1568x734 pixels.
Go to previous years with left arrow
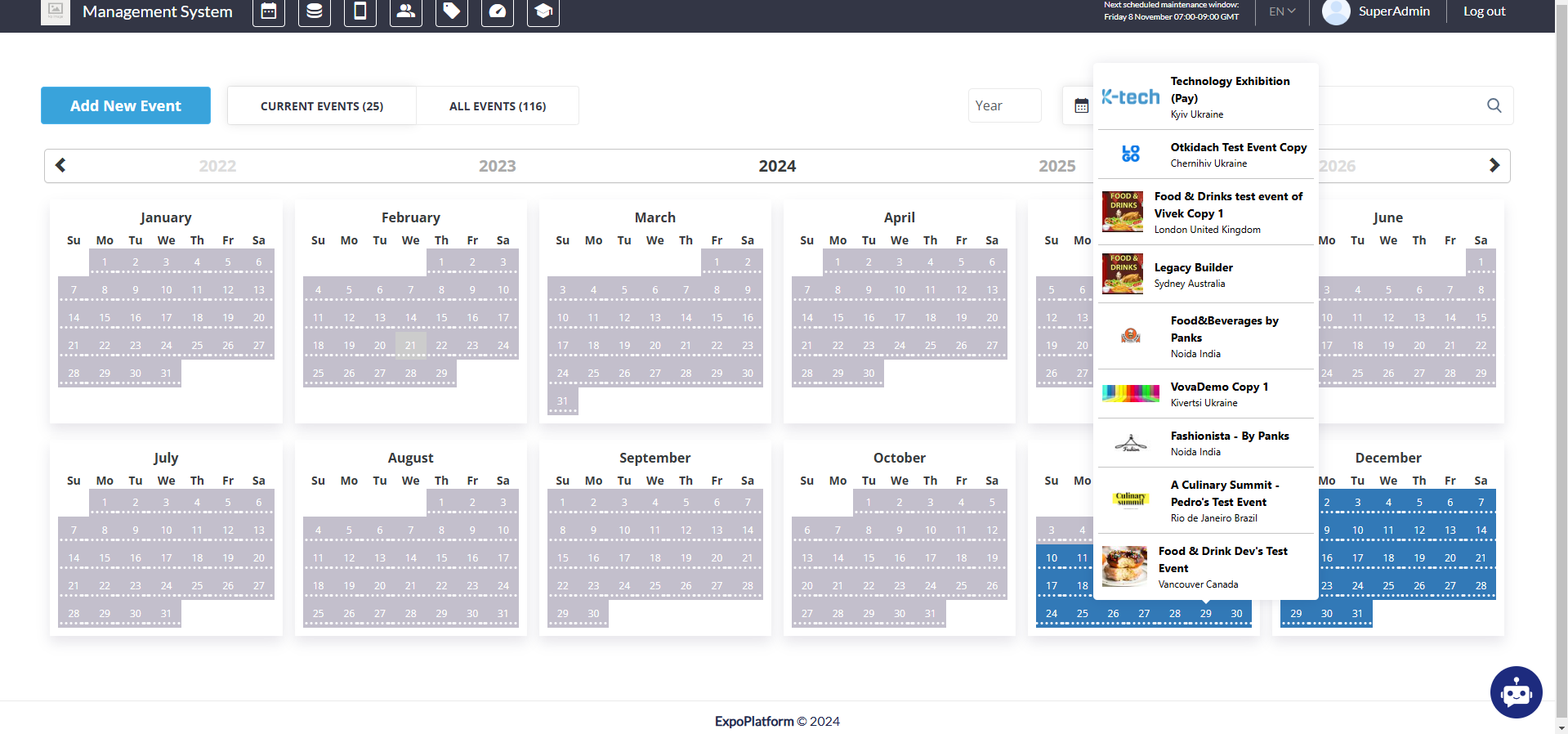click(x=60, y=165)
